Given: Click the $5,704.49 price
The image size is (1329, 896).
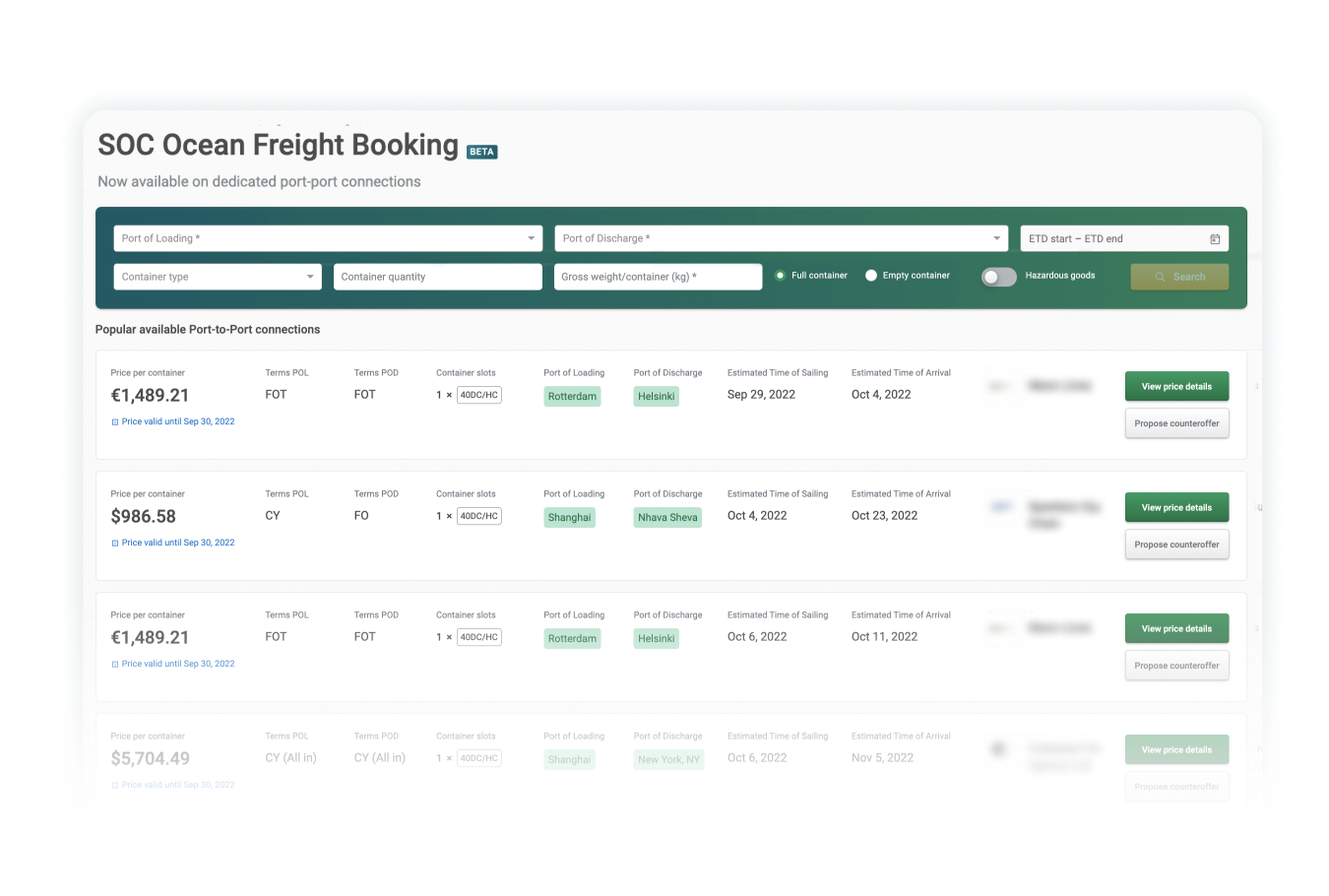Looking at the screenshot, I should 151,758.
